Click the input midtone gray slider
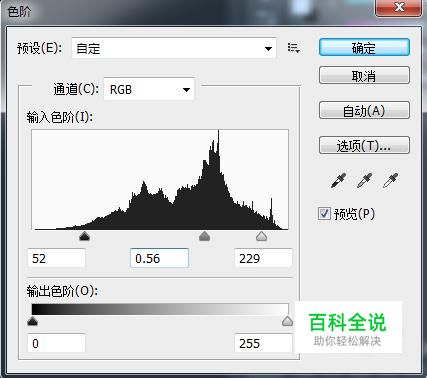Viewport: 427px width, 378px height. pos(204,236)
